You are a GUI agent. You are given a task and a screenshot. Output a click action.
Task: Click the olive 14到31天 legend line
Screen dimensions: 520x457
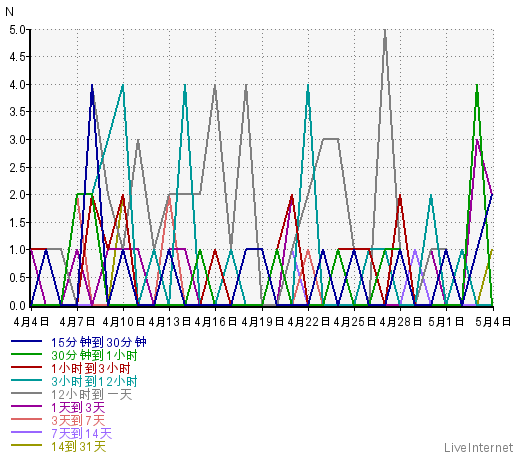(x=26, y=445)
